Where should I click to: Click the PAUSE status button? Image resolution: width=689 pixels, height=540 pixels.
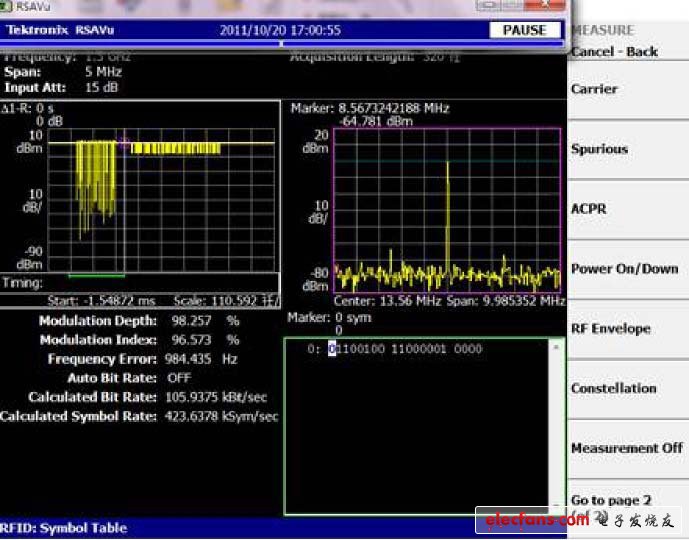pos(524,30)
